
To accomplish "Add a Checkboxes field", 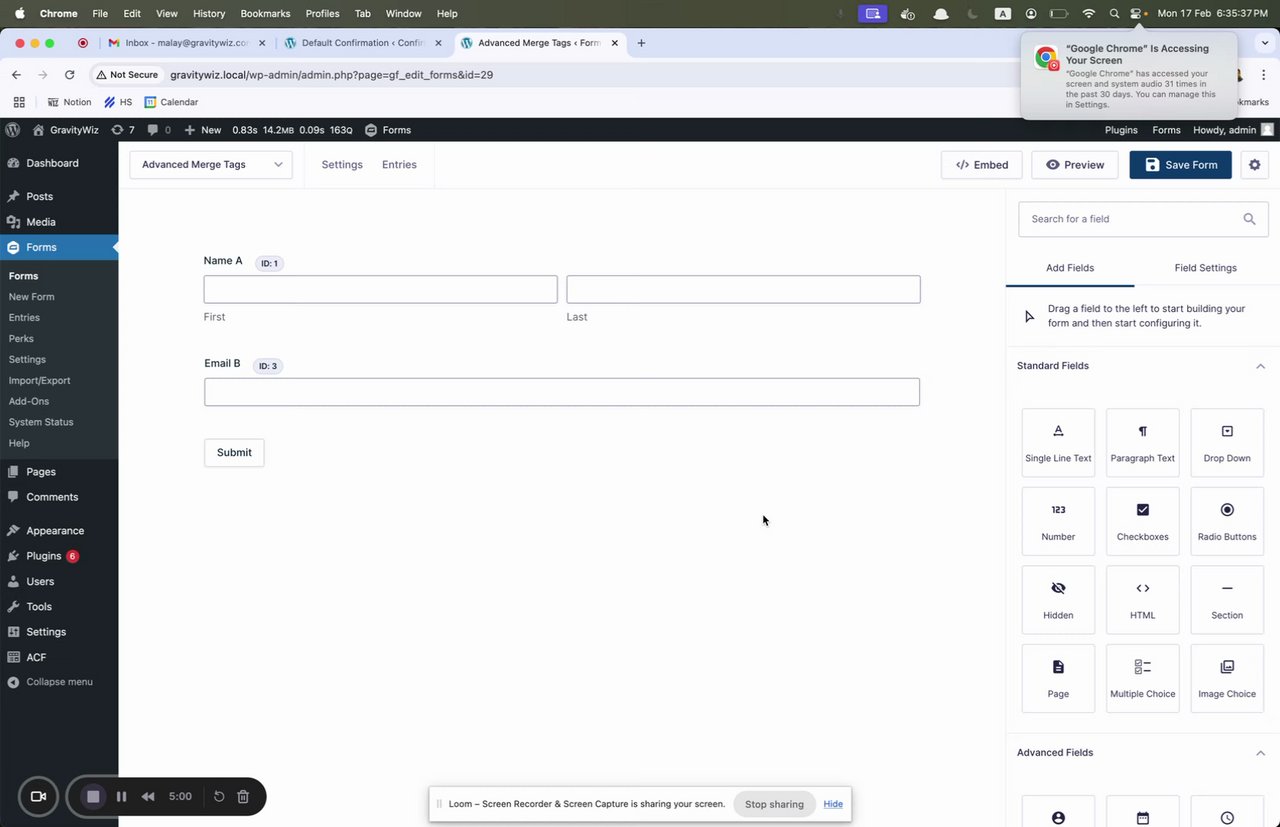I will tap(1142, 521).
